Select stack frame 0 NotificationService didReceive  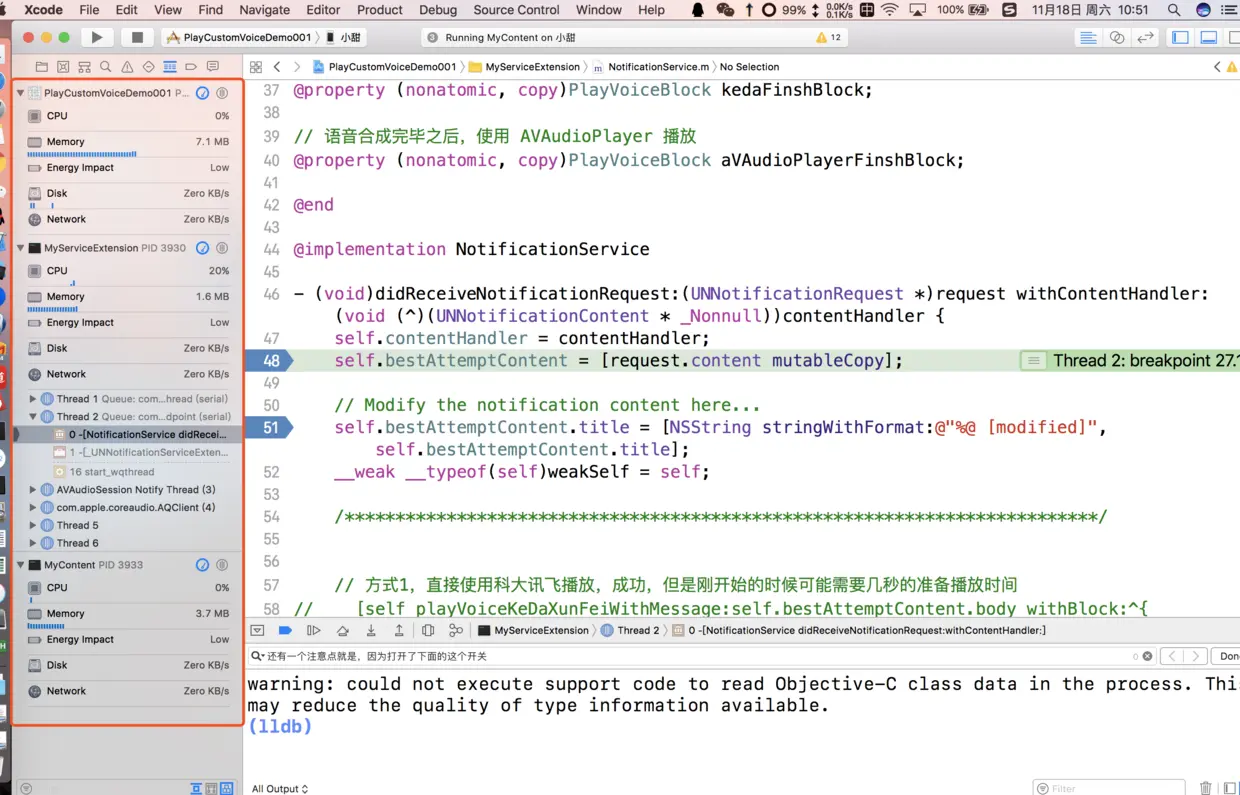coord(140,434)
